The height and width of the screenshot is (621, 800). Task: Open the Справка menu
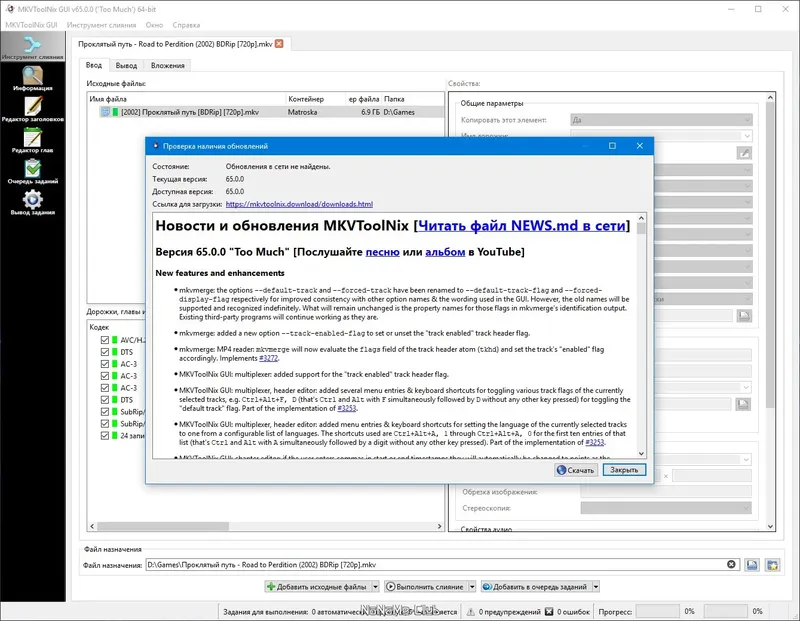186,25
